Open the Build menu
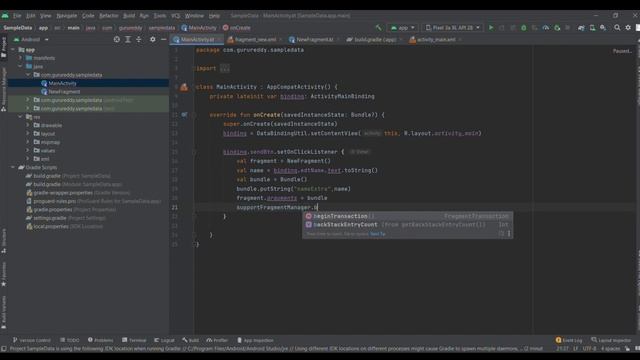 tap(129, 16)
